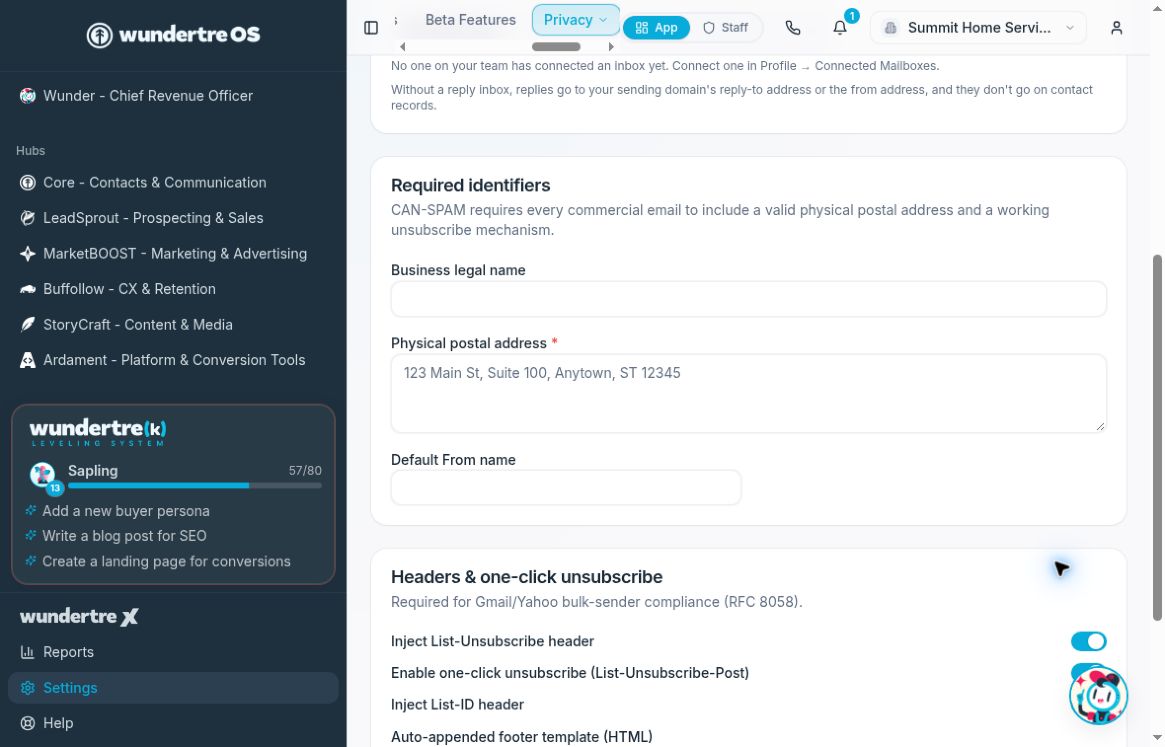This screenshot has width=1165, height=747.
Task: Expand the Summit Home Services account dropdown
Action: tap(978, 28)
